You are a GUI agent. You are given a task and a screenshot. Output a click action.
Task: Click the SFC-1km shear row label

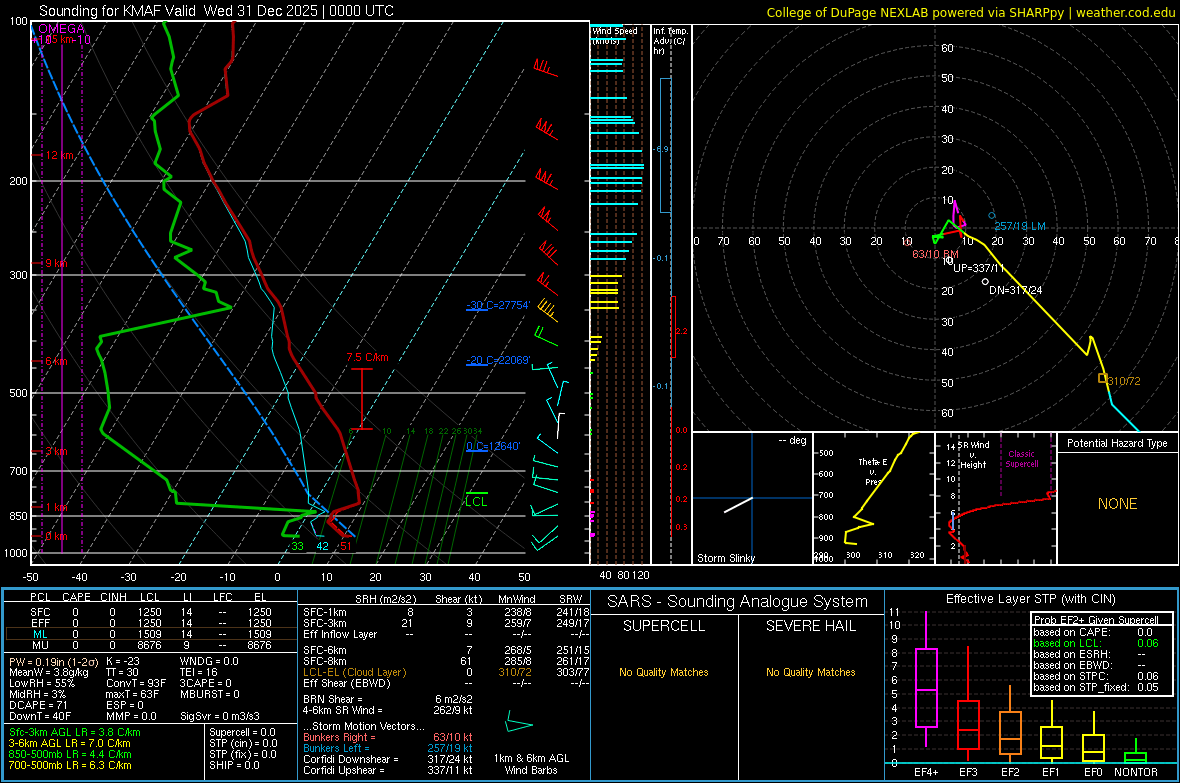click(x=324, y=612)
